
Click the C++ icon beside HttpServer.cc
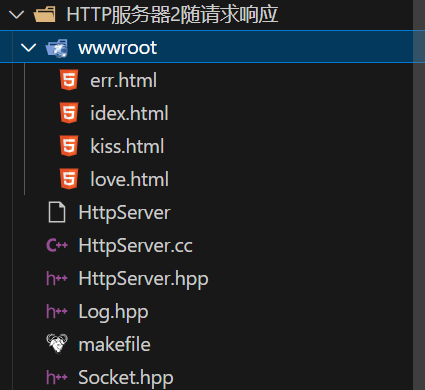click(57, 246)
